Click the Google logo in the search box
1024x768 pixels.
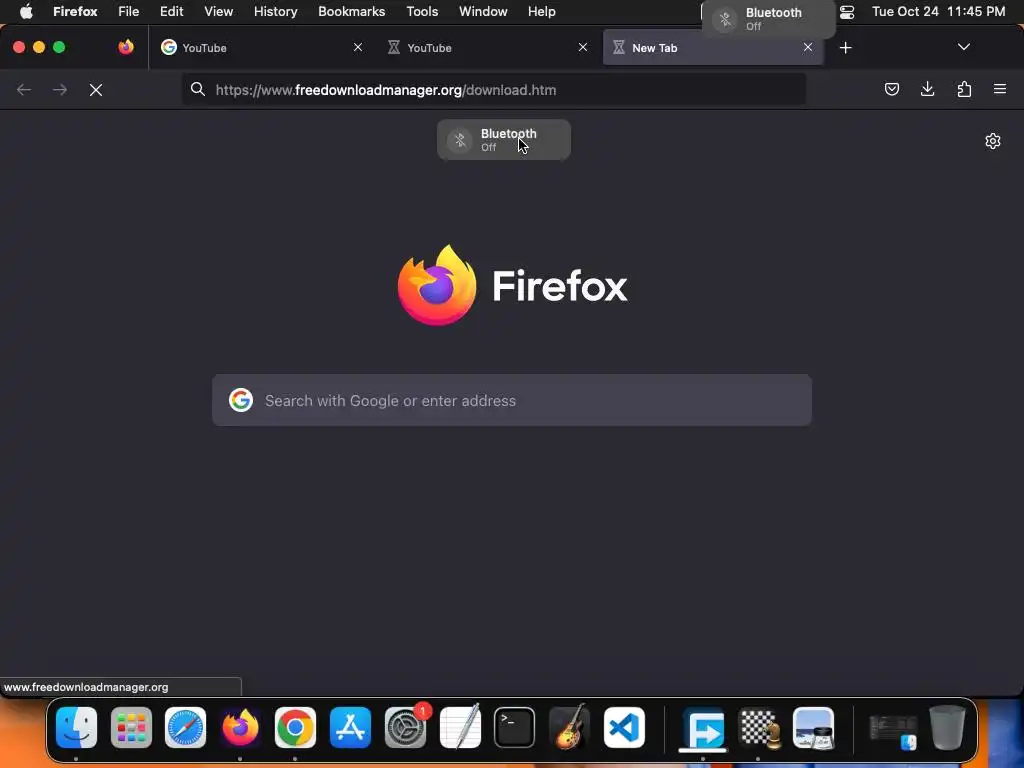pos(241,400)
